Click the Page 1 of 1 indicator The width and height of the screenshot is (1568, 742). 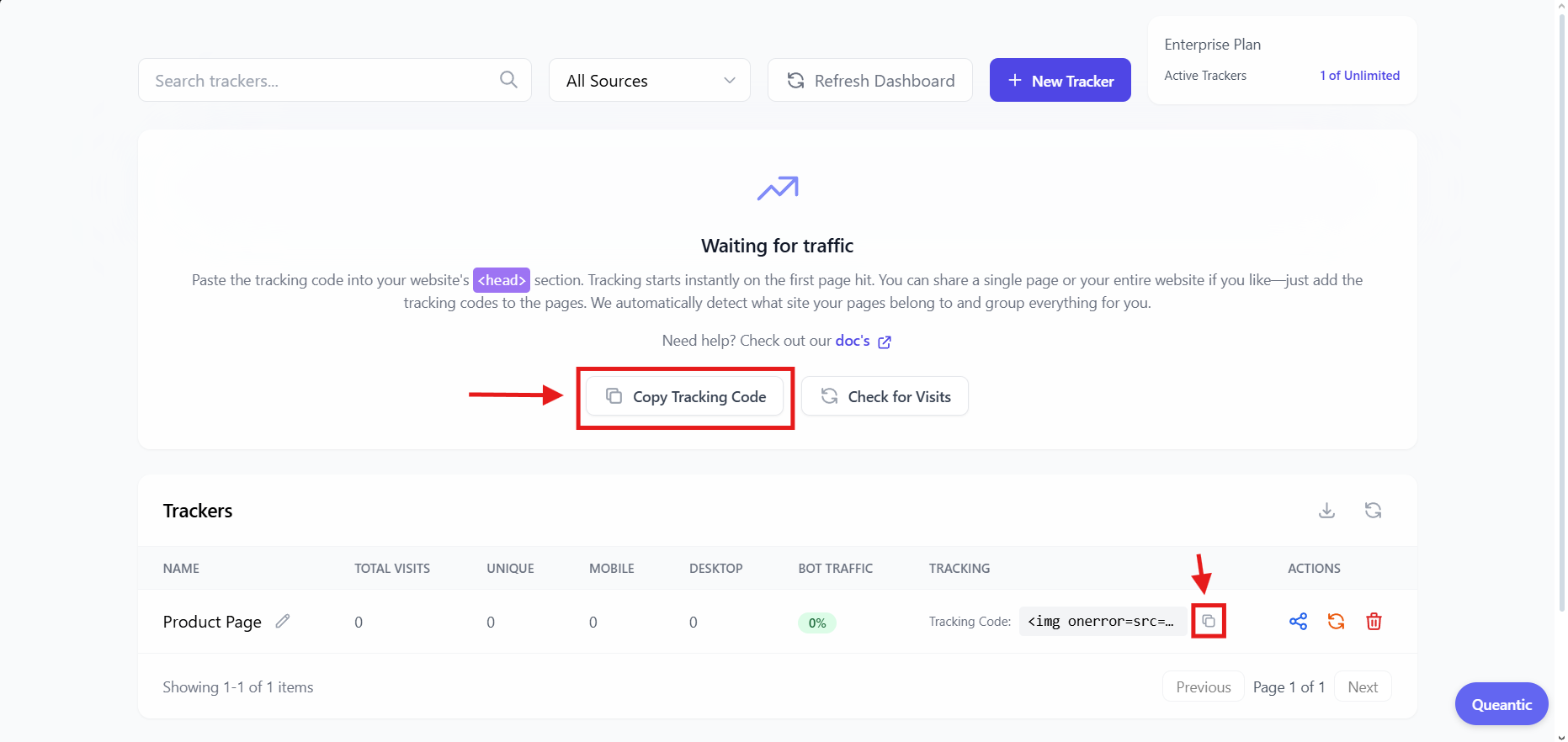pyautogui.click(x=1289, y=687)
